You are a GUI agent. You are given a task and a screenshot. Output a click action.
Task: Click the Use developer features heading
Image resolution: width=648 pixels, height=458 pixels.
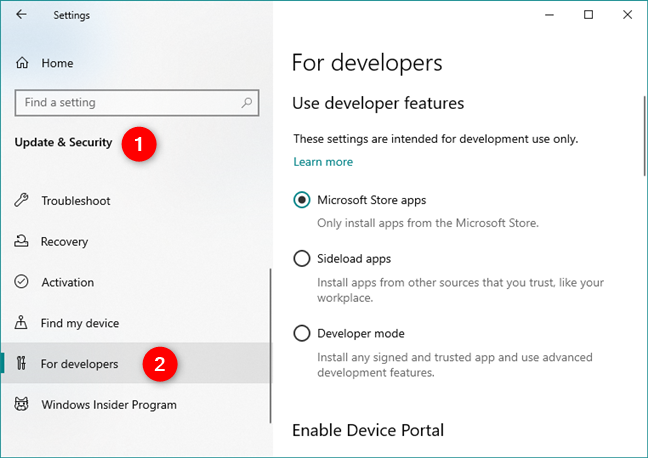click(x=378, y=103)
